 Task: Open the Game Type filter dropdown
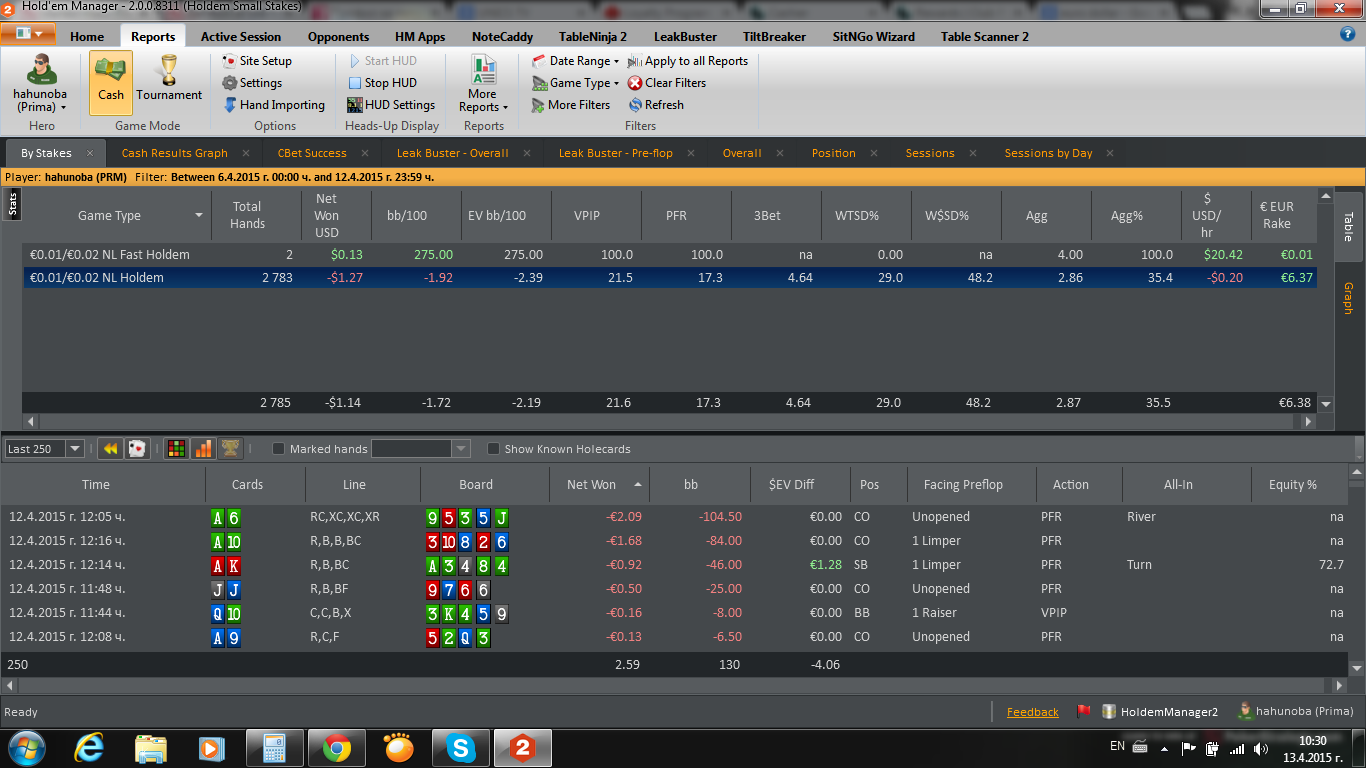575,83
